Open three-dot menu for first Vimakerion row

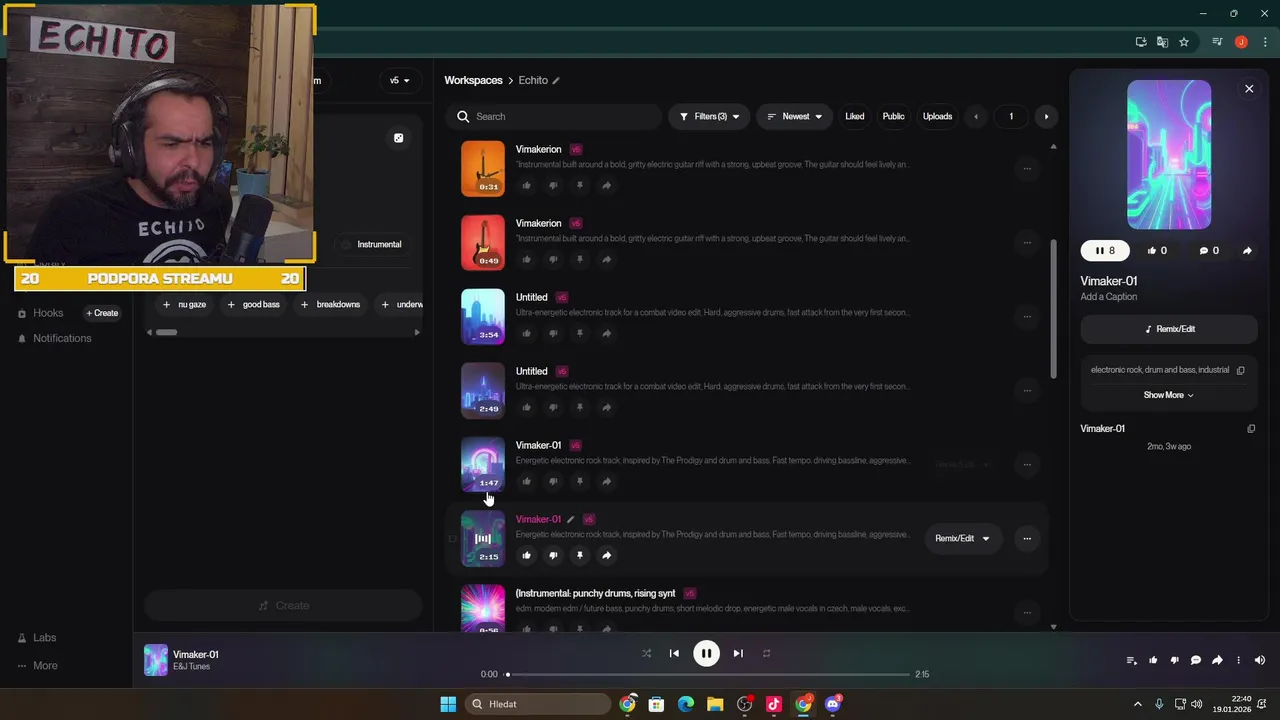(1026, 168)
